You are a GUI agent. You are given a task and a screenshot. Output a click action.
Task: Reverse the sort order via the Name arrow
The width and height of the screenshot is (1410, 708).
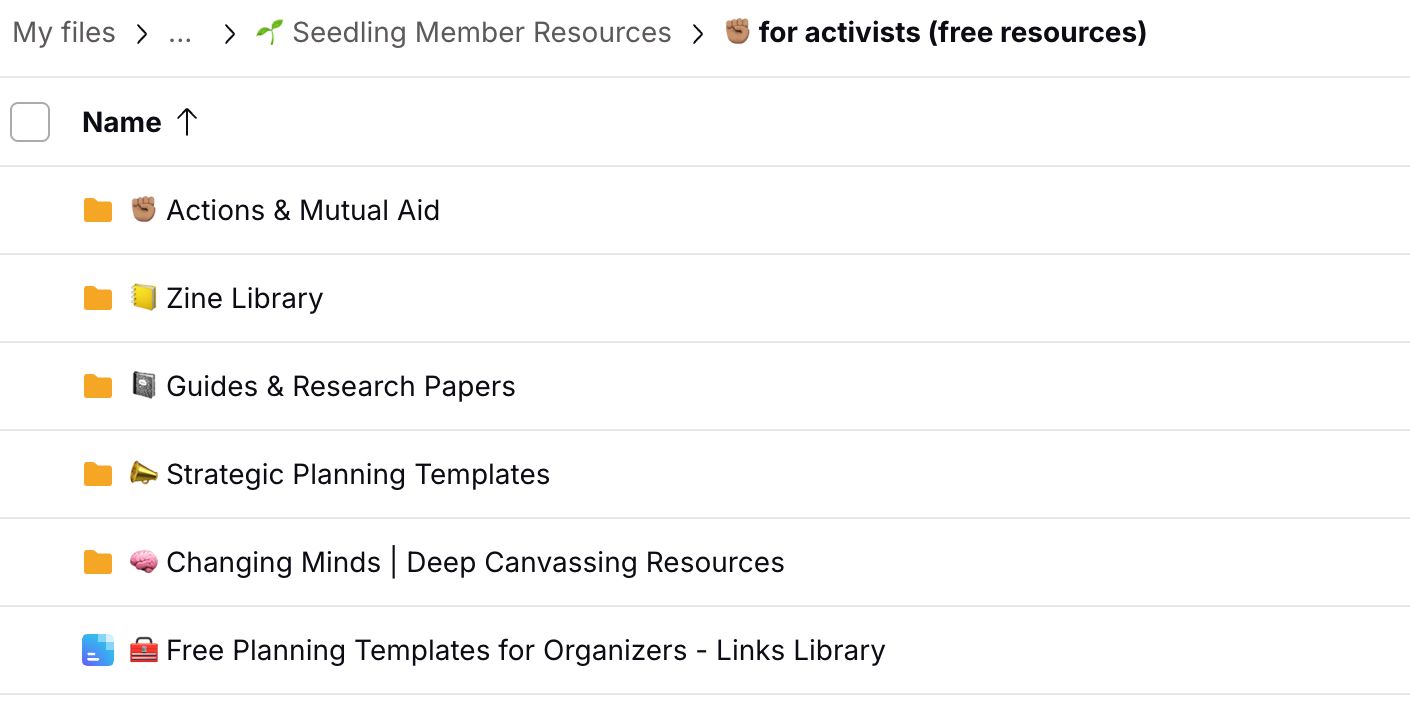pyautogui.click(x=187, y=122)
